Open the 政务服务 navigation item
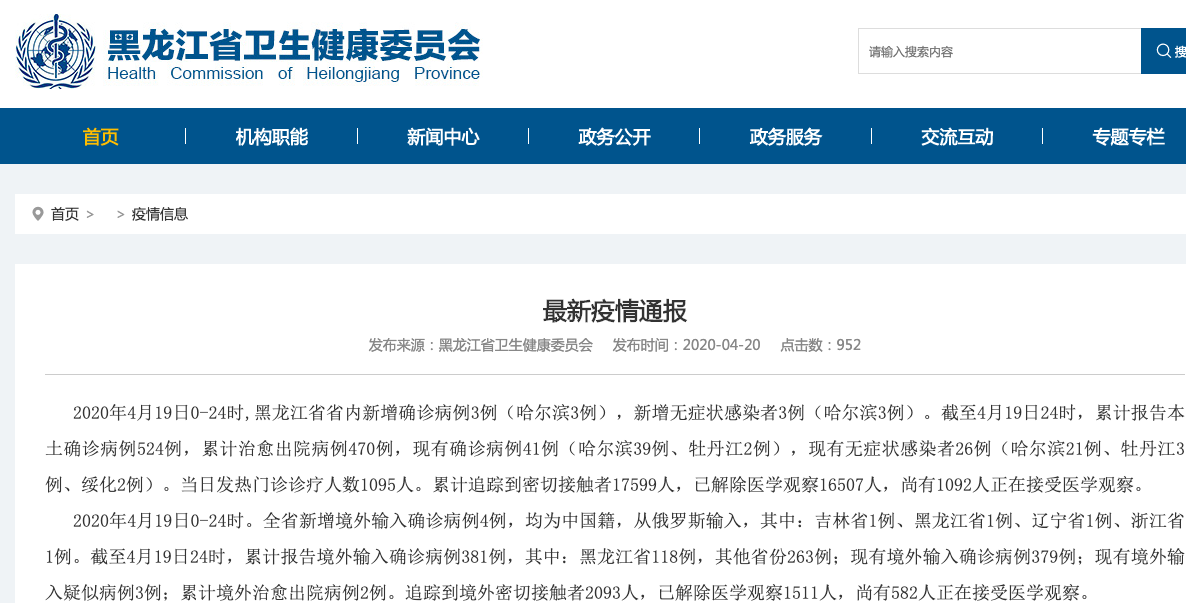The height and width of the screenshot is (603, 1186). pyautogui.click(x=785, y=137)
